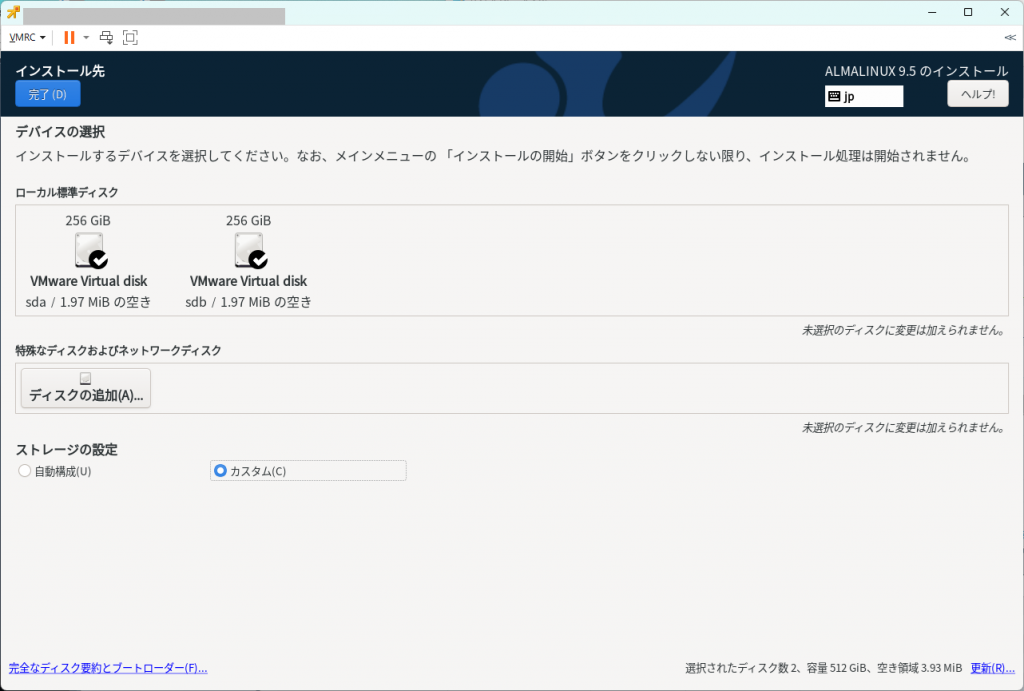
Task: Click the ローカル標準ディスク heading
Action: click(x=67, y=193)
